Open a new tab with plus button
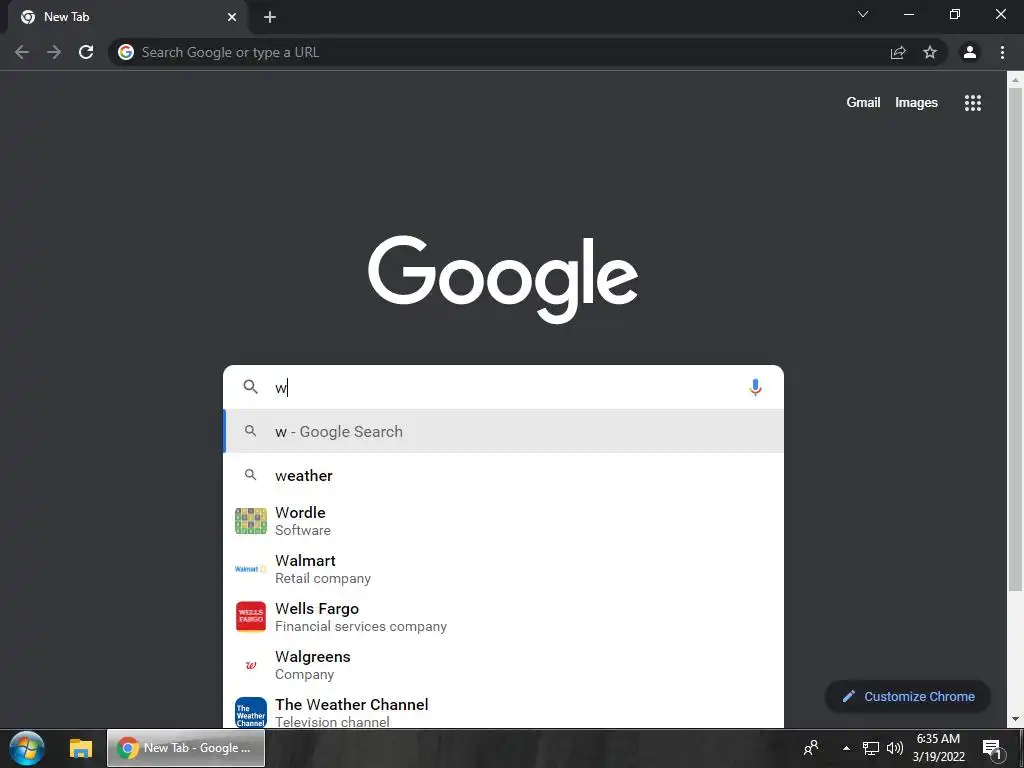Image resolution: width=1024 pixels, height=768 pixels. (270, 17)
